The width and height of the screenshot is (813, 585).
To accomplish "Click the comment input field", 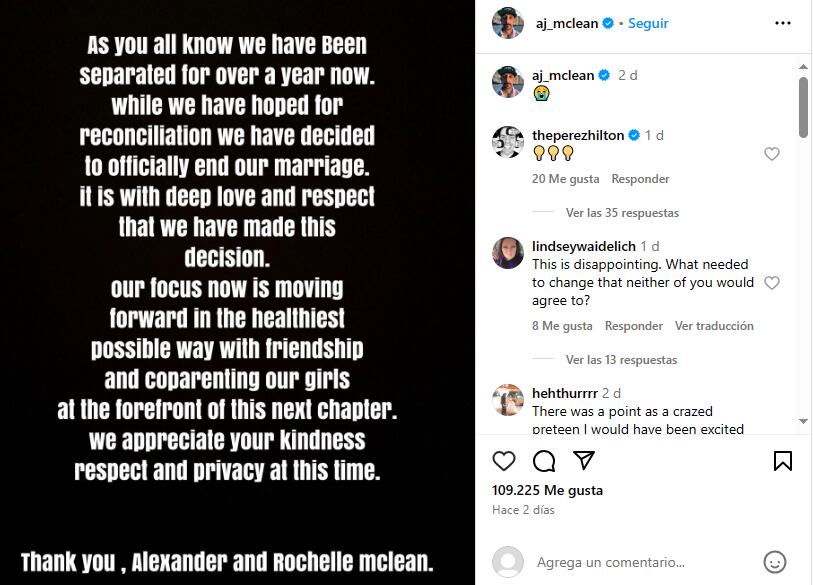I will click(x=640, y=562).
